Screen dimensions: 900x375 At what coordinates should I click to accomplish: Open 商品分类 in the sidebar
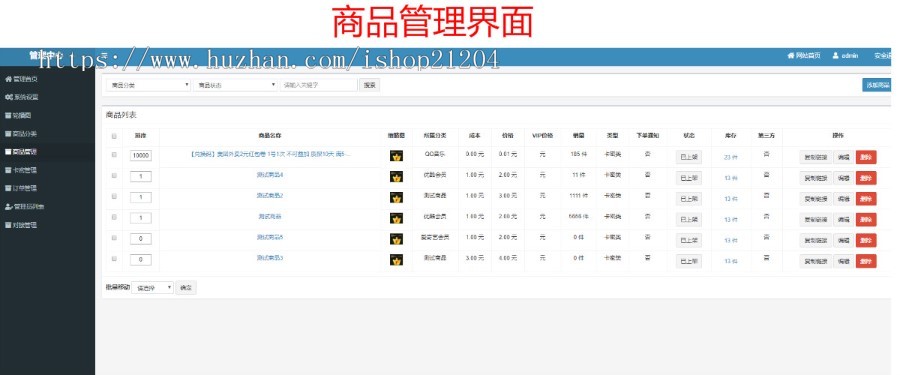point(21,134)
